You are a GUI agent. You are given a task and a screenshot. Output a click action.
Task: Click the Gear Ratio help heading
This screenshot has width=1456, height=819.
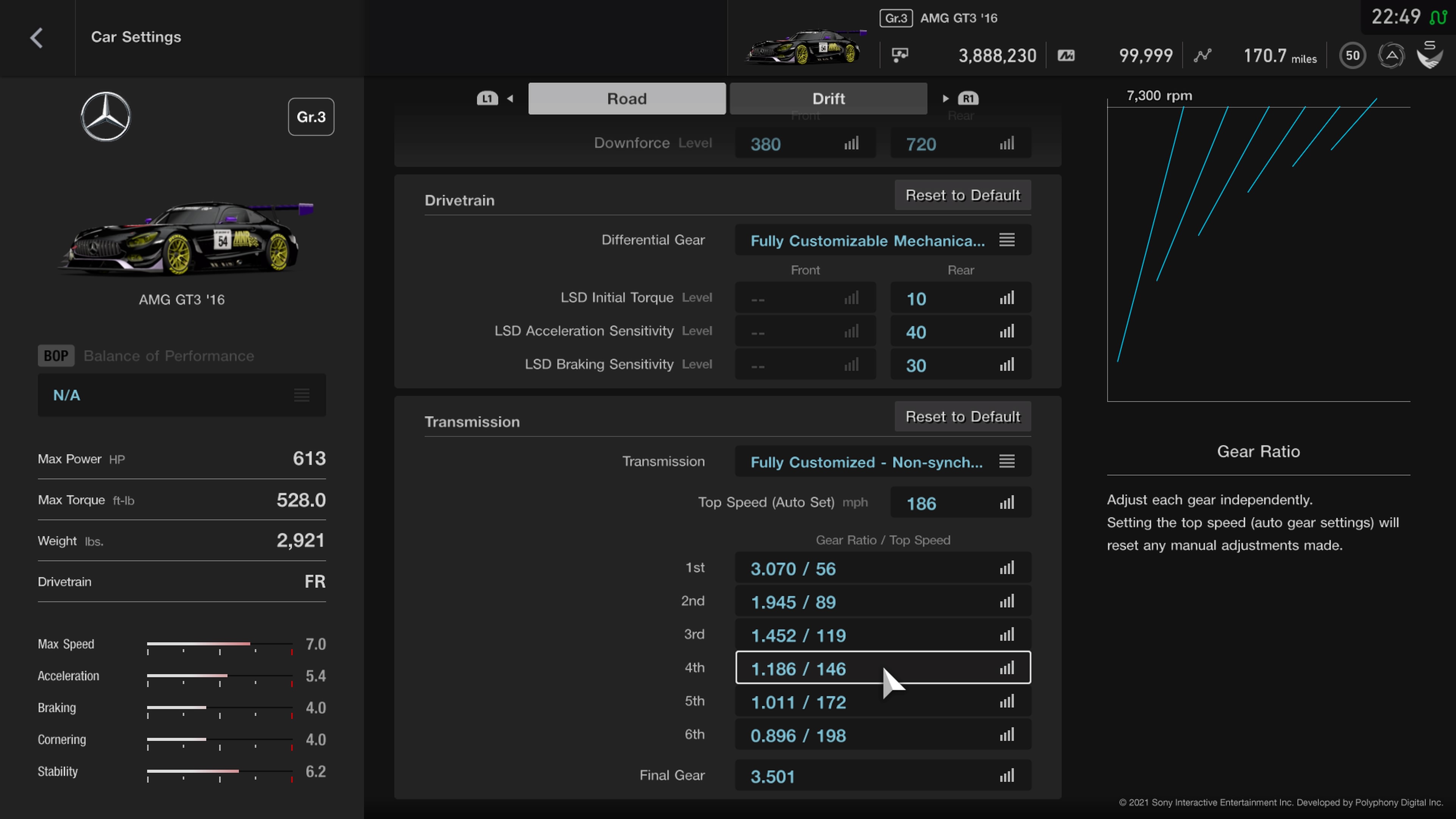click(1258, 452)
